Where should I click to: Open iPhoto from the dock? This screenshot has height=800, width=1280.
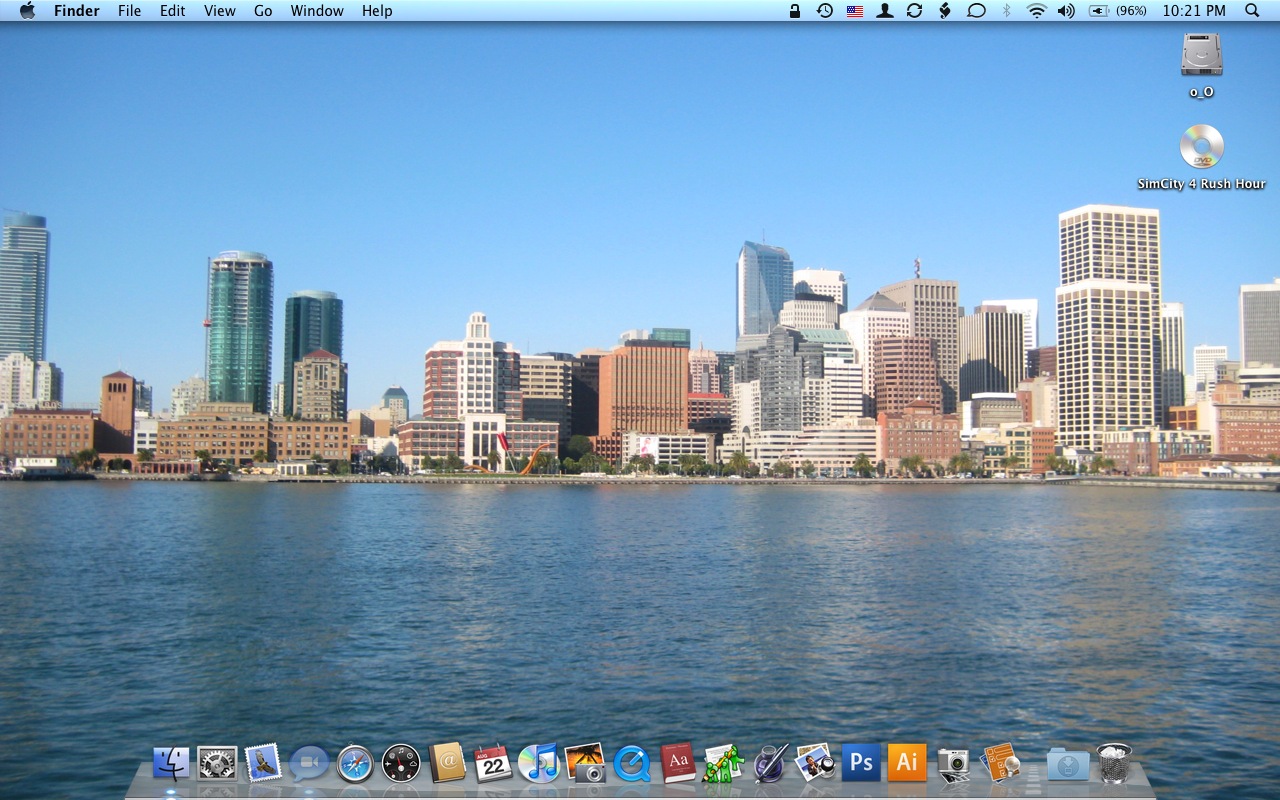pyautogui.click(x=585, y=764)
